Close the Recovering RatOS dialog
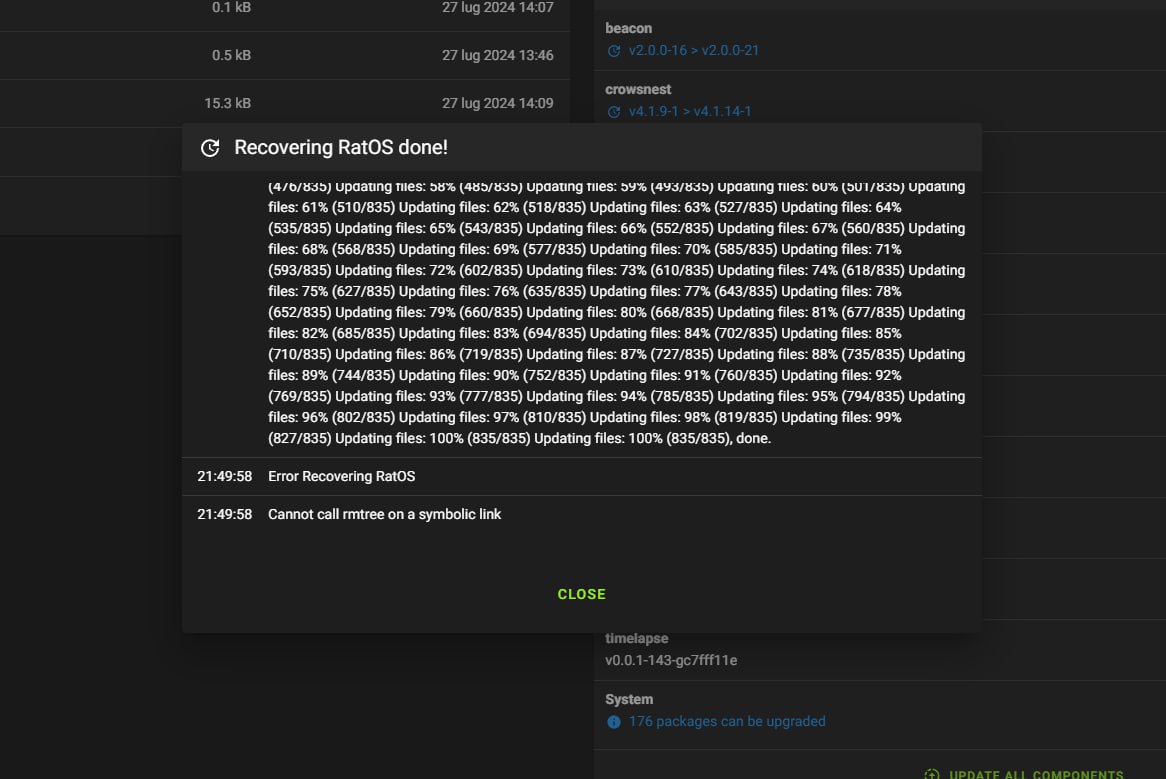This screenshot has width=1166, height=779. (x=582, y=594)
